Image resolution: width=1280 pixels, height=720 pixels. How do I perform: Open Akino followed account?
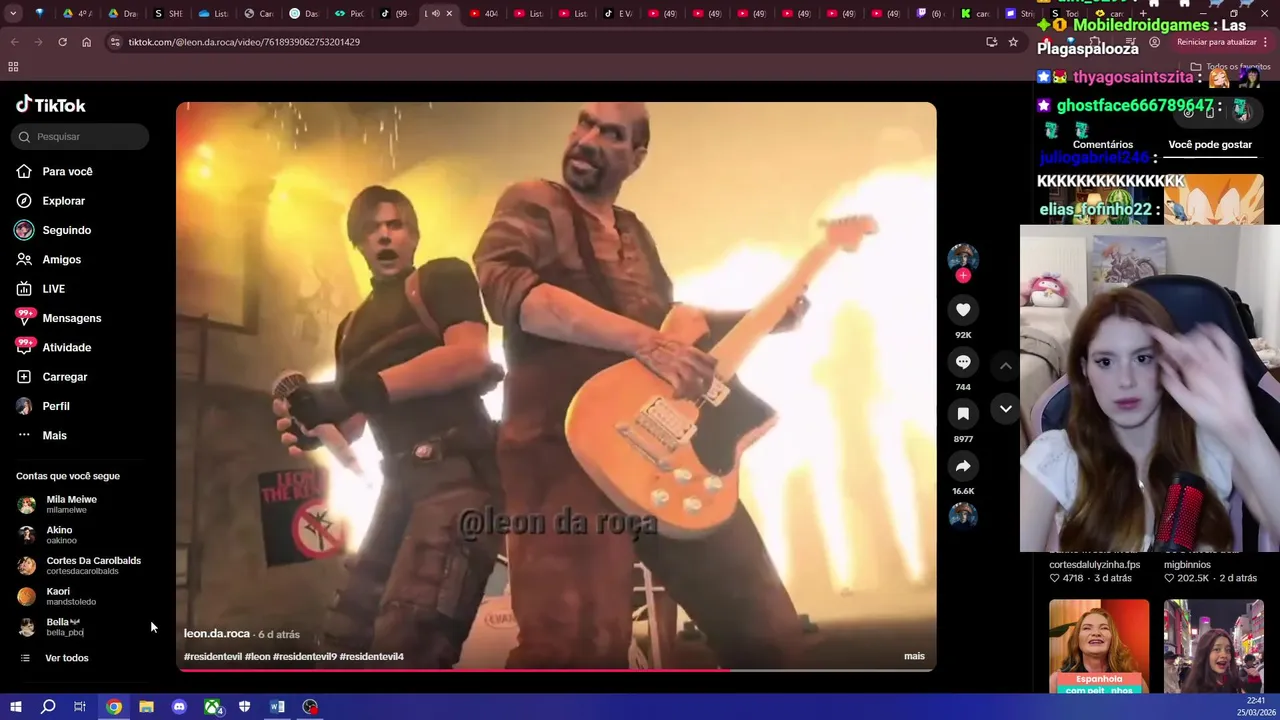click(59, 535)
